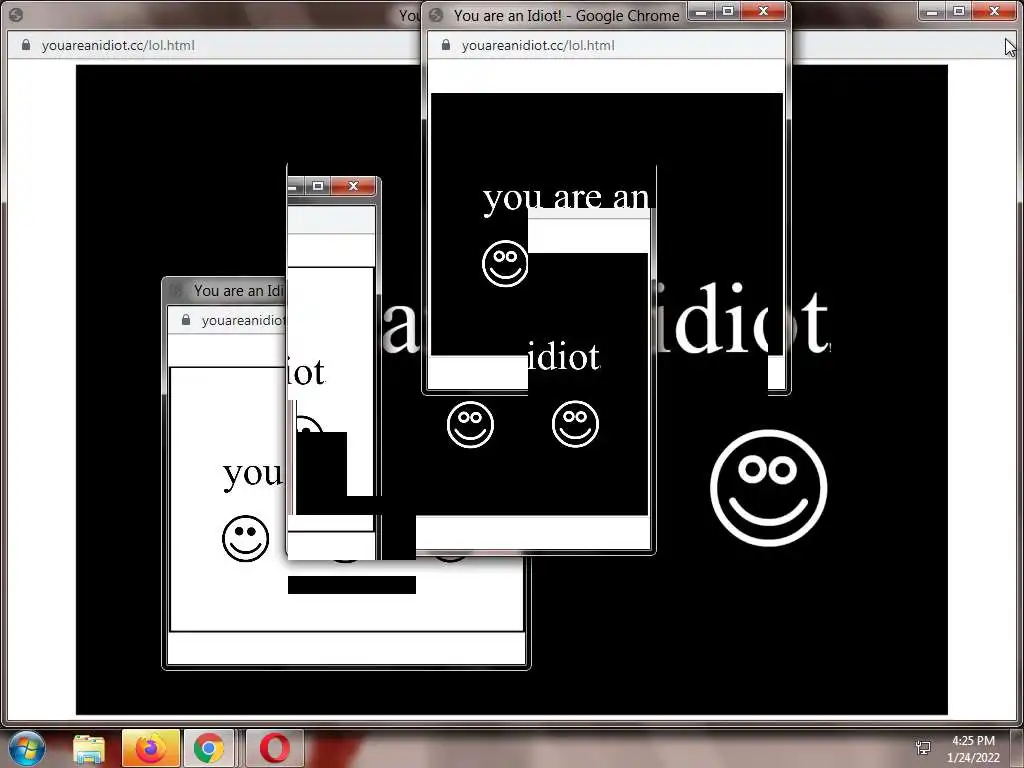The image size is (1024, 768).
Task: Select the URL in the top popup address bar
Action: (538, 45)
